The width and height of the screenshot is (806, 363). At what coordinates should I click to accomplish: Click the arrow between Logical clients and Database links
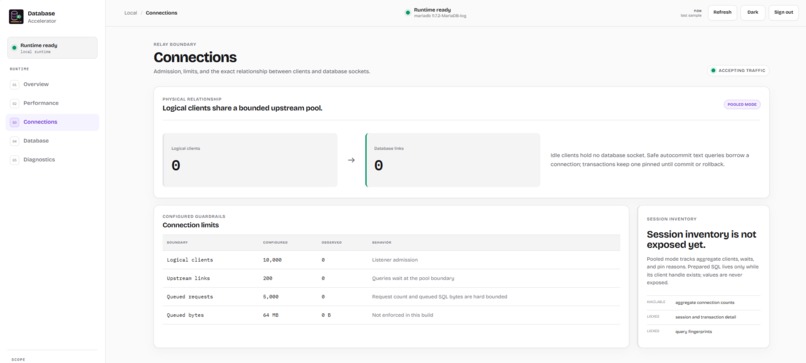click(351, 160)
